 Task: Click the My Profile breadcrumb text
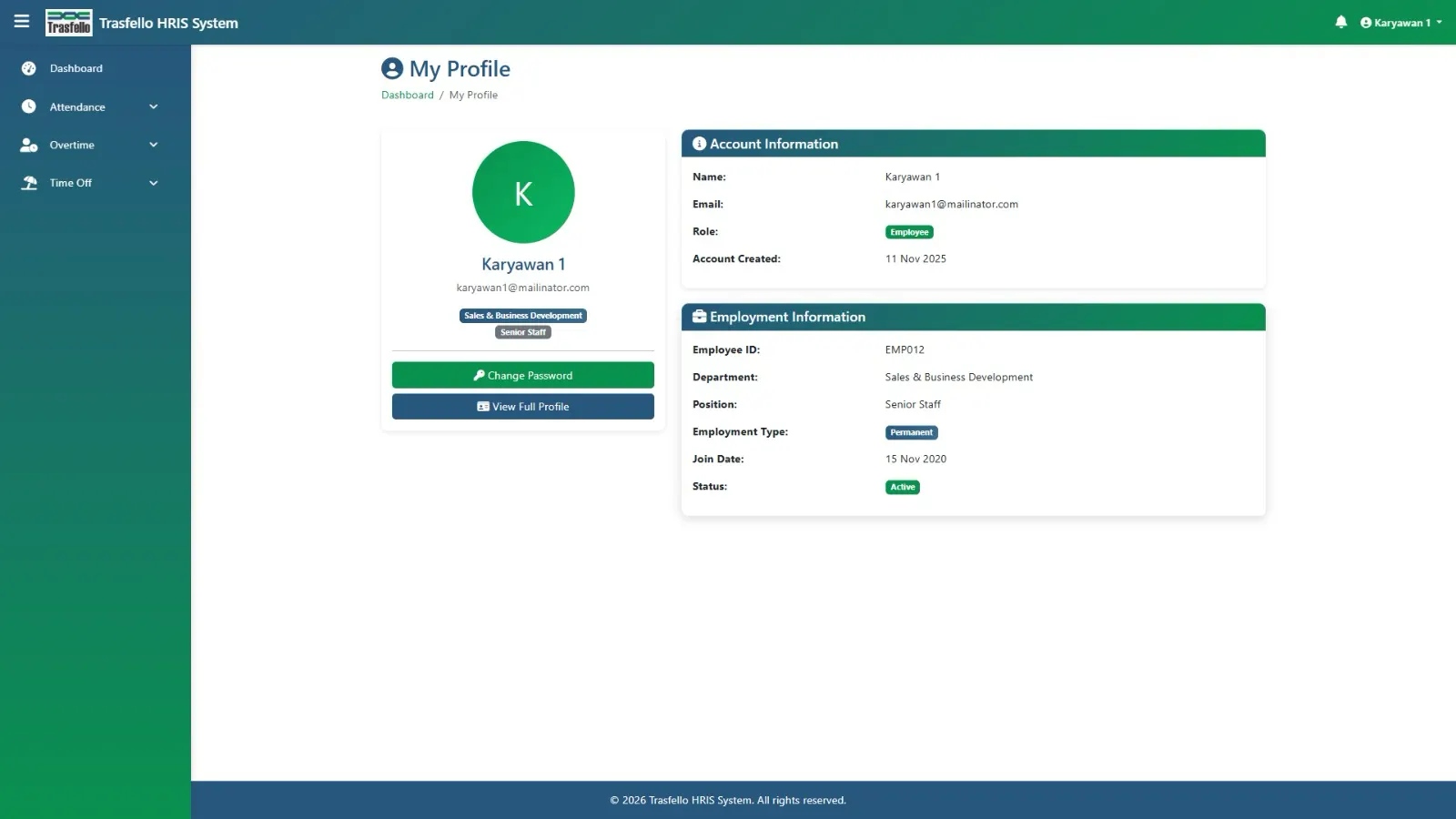(473, 95)
